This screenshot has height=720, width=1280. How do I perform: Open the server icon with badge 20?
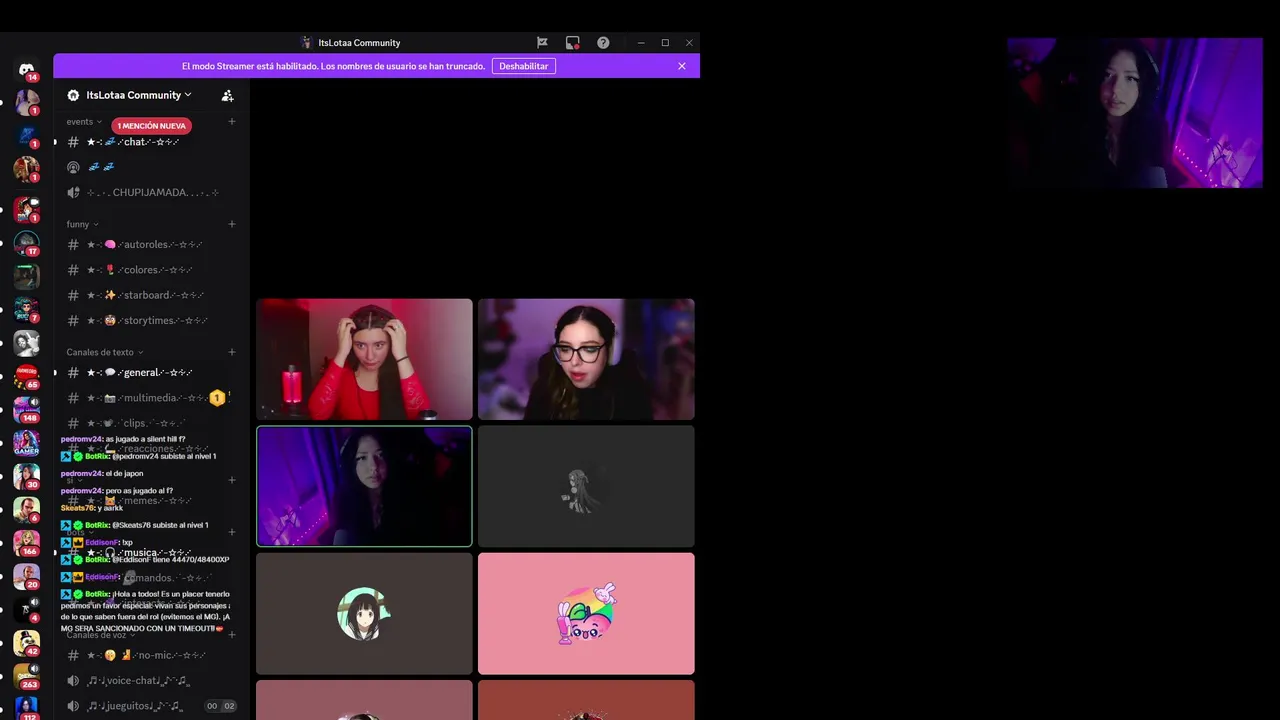27,577
